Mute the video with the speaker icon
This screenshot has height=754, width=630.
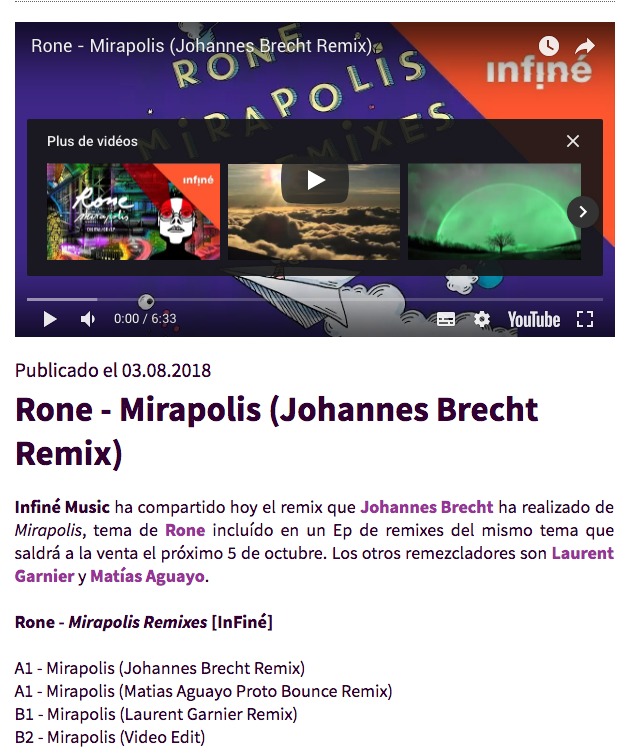pos(88,319)
